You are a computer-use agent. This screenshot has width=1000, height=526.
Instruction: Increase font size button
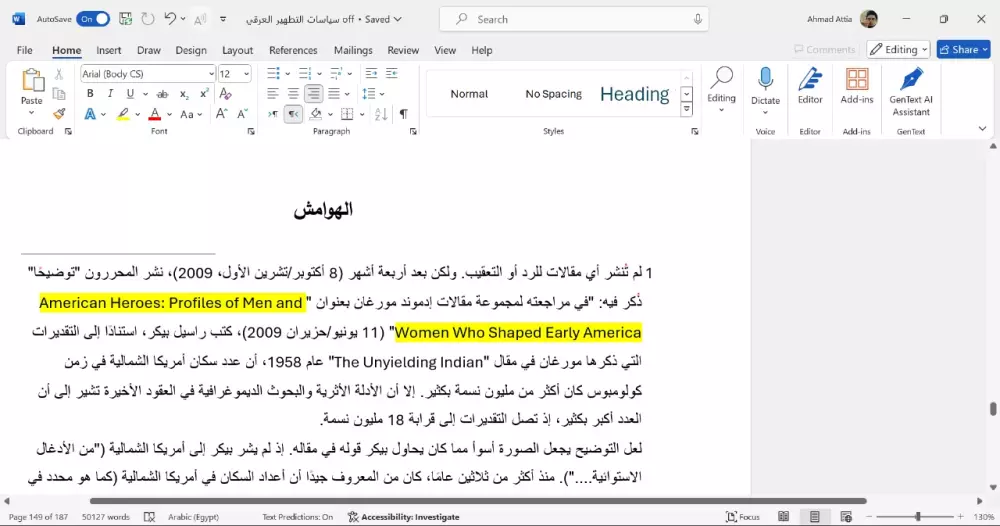point(221,114)
